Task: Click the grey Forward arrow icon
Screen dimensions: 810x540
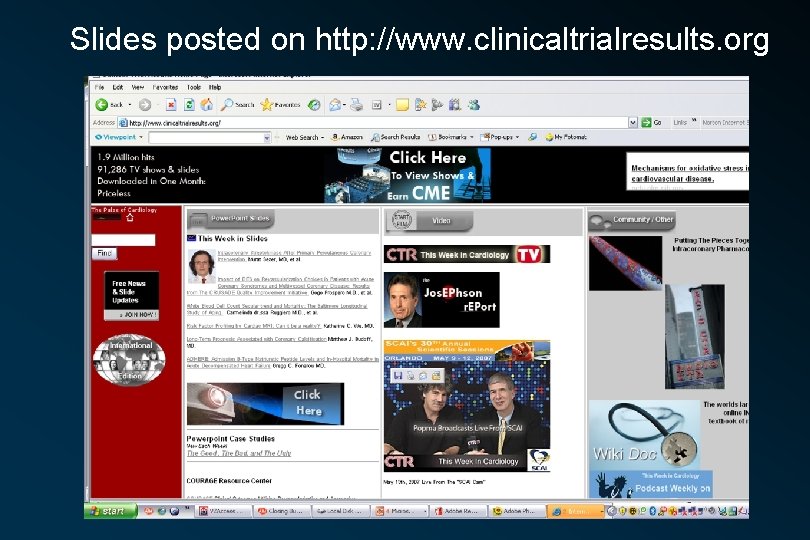Action: (145, 105)
